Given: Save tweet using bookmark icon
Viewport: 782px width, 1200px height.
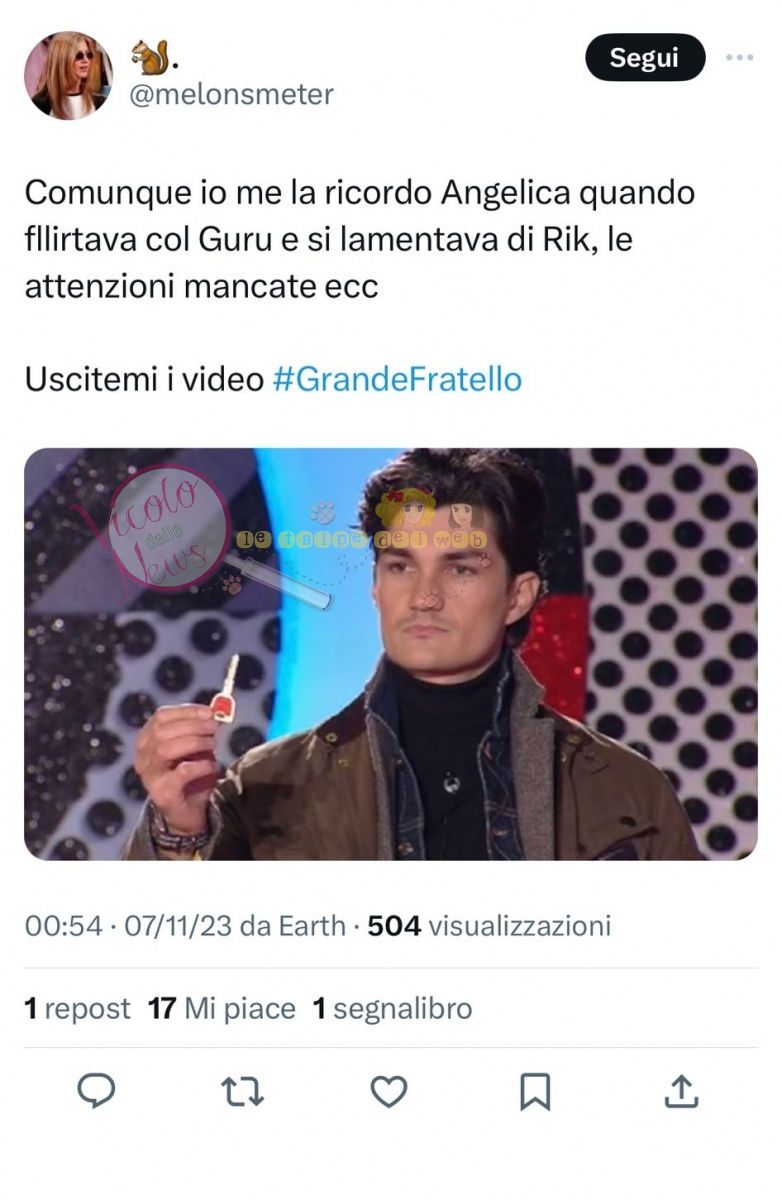Looking at the screenshot, I should [535, 1091].
